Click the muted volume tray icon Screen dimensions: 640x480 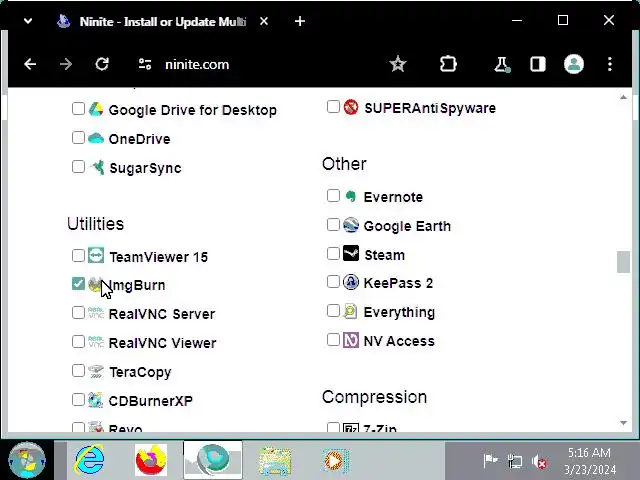[x=539, y=462]
